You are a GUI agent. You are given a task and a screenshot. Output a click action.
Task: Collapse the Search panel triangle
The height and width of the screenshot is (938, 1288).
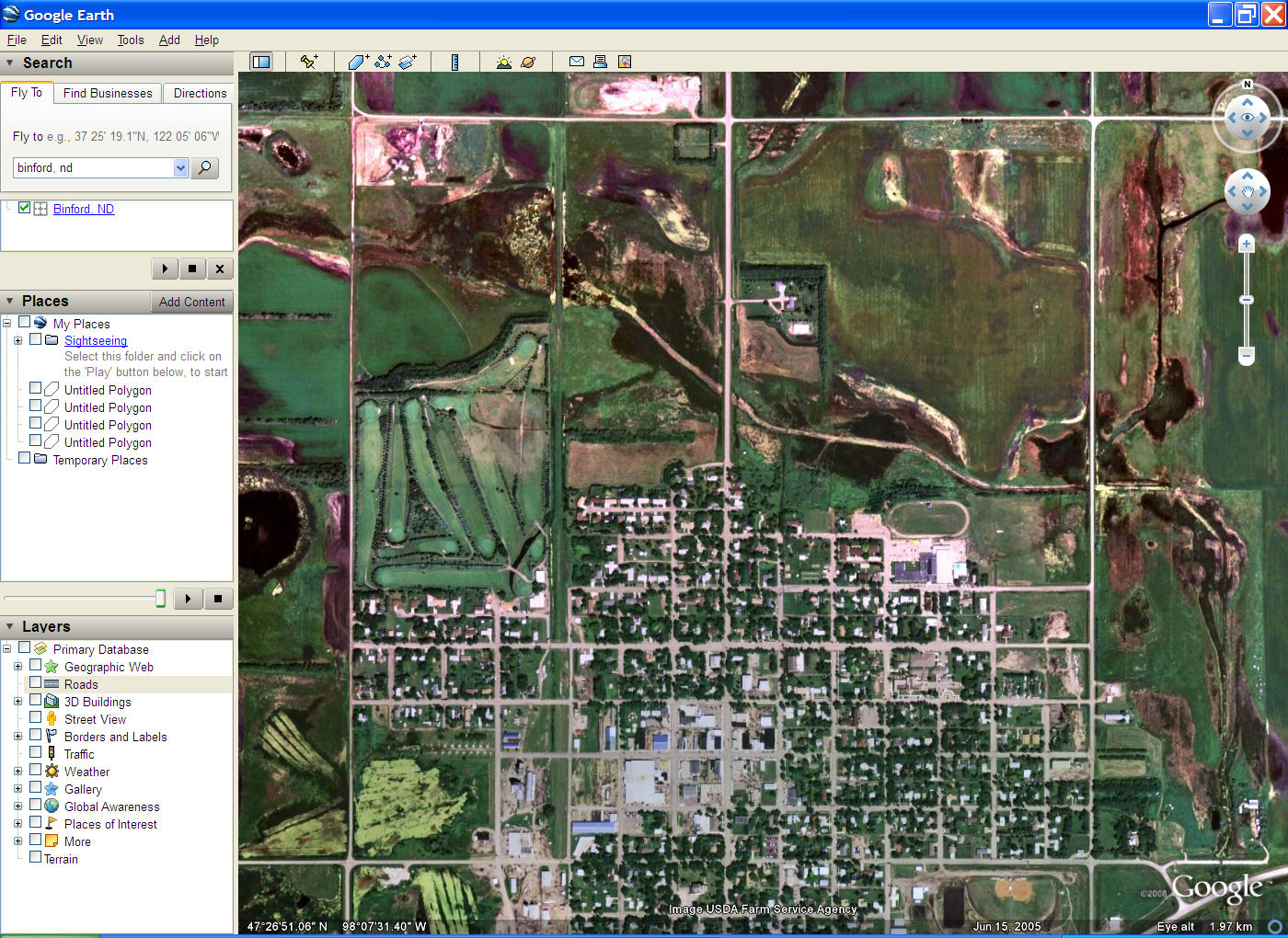pyautogui.click(x=10, y=63)
